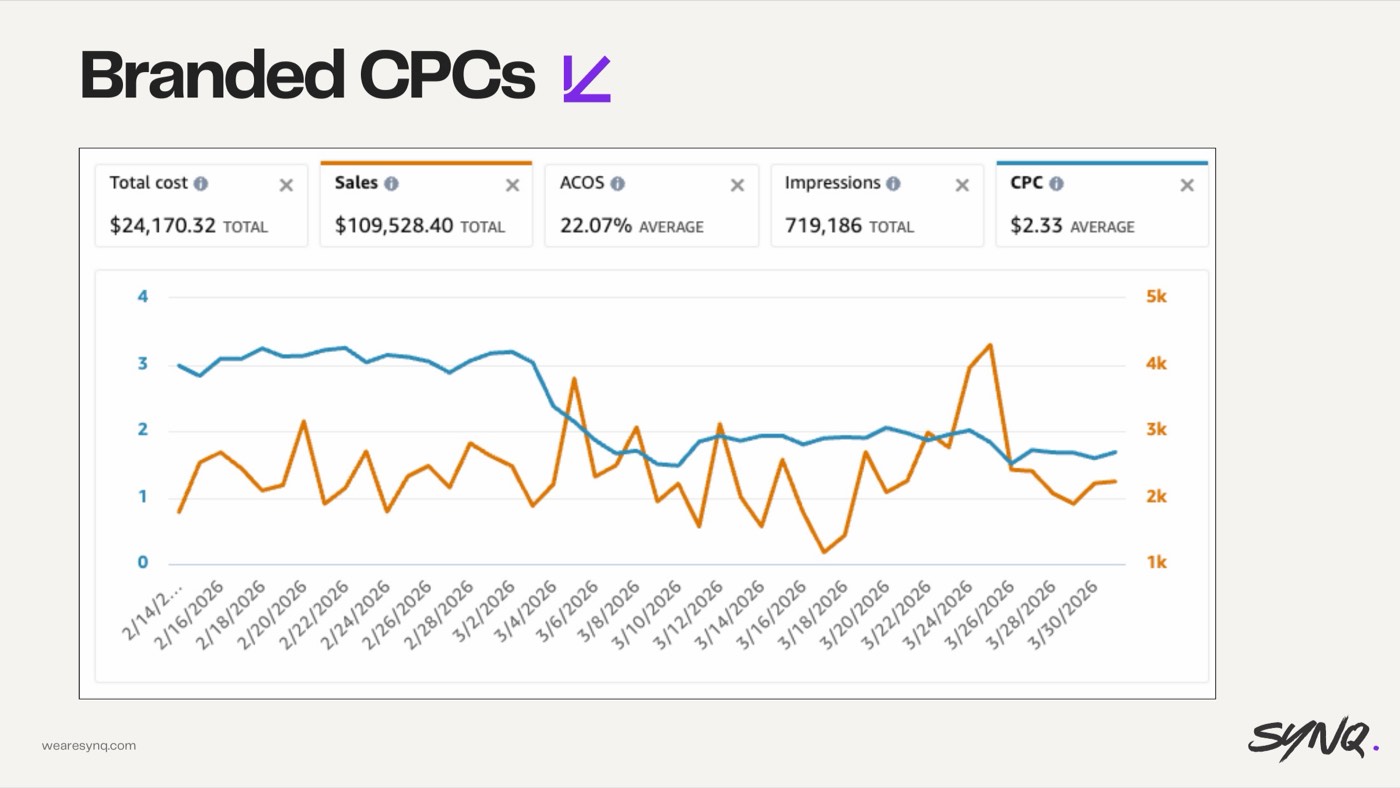This screenshot has height=788, width=1400.
Task: Click the purple arrow icon beside the title
Action: point(587,79)
